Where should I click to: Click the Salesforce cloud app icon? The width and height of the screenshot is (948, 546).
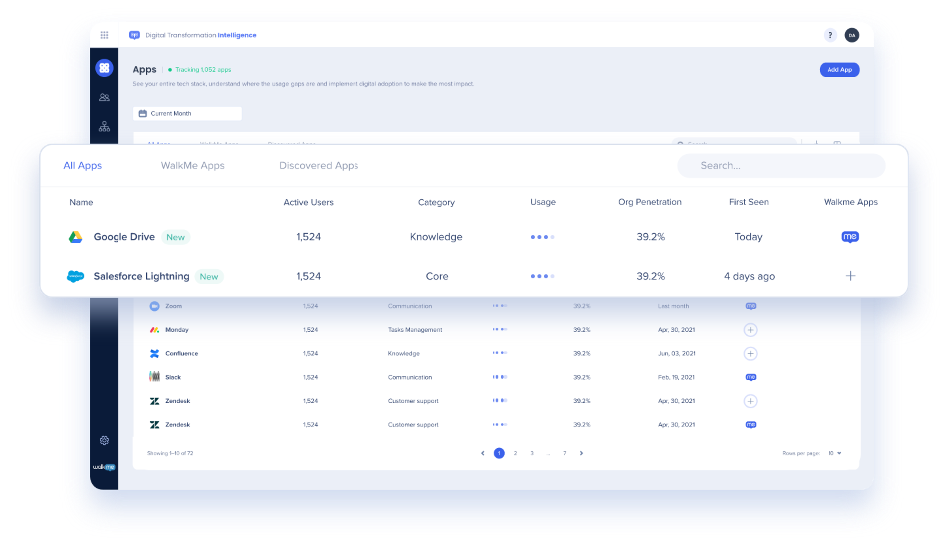pyautogui.click(x=76, y=276)
